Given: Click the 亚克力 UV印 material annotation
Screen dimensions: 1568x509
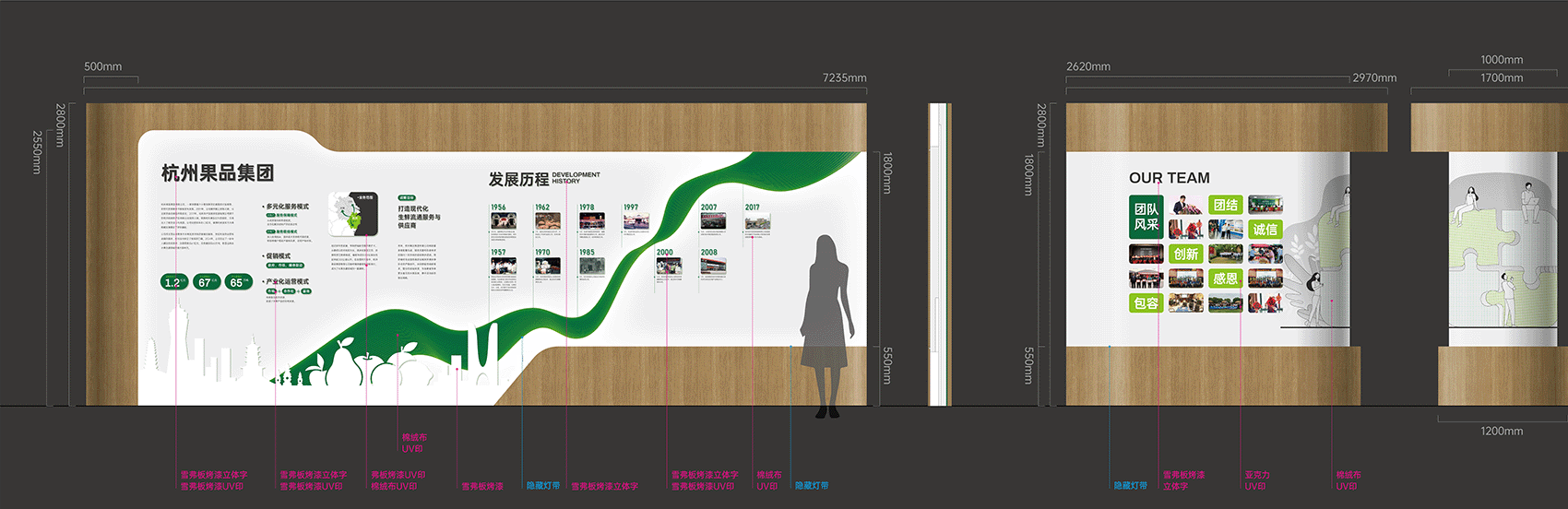Looking at the screenshot, I should [x=1256, y=480].
